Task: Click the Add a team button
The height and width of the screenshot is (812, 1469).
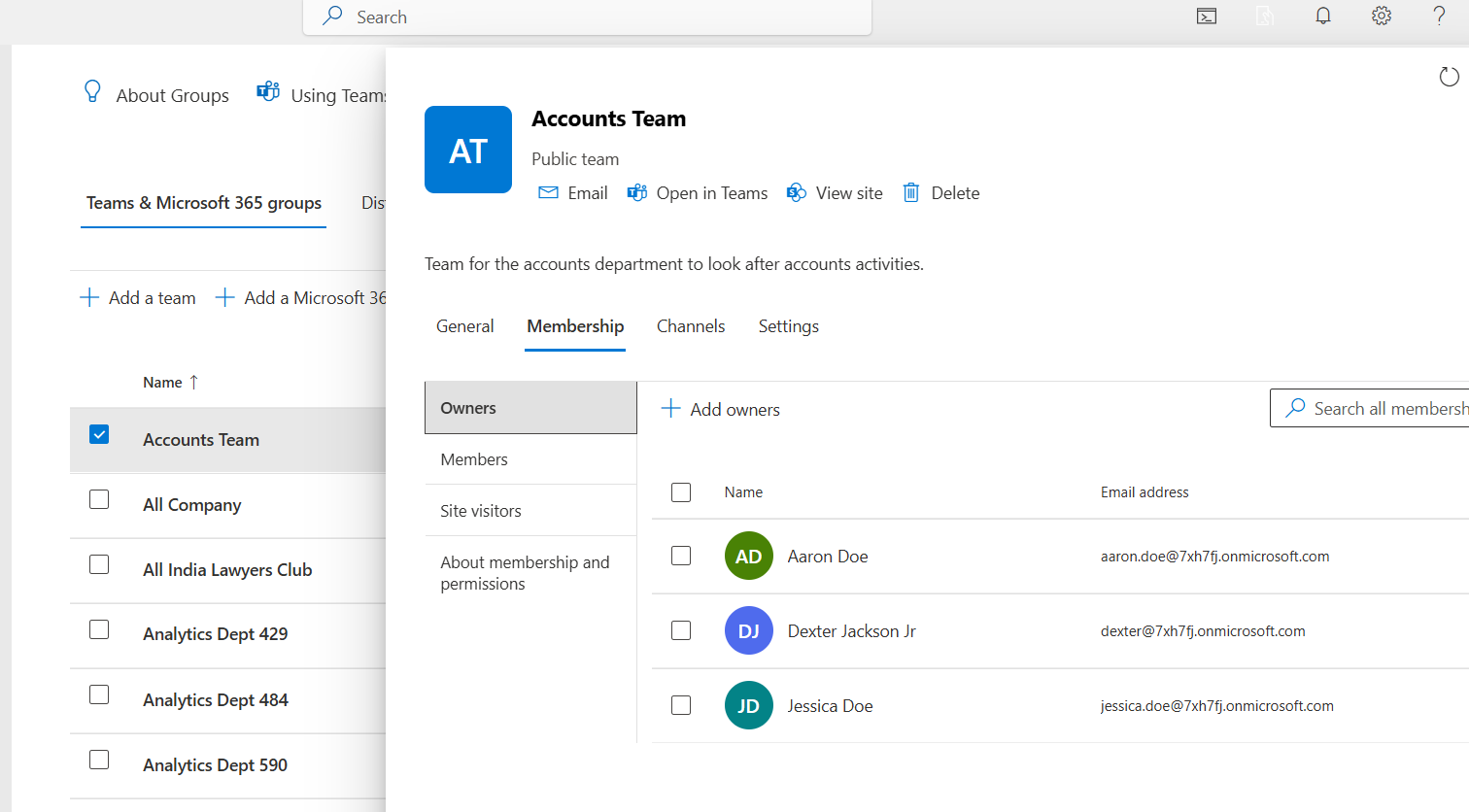Action: pyautogui.click(x=138, y=298)
